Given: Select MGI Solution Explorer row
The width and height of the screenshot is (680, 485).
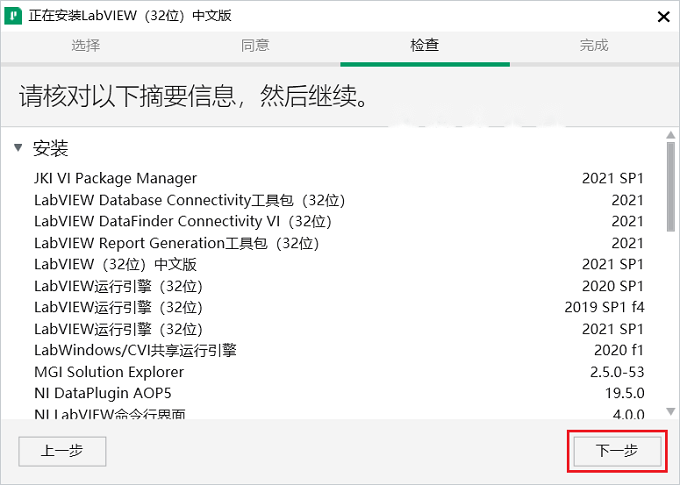Looking at the screenshot, I should (x=339, y=372).
